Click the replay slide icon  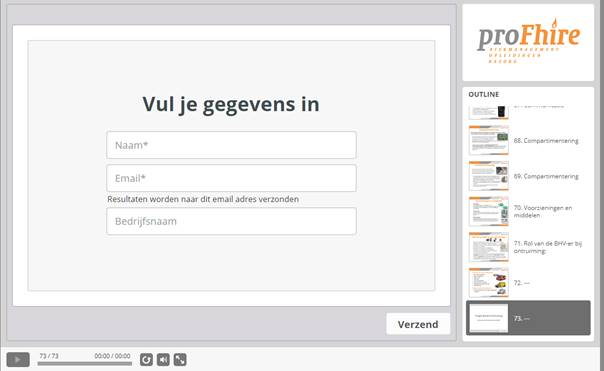click(146, 359)
